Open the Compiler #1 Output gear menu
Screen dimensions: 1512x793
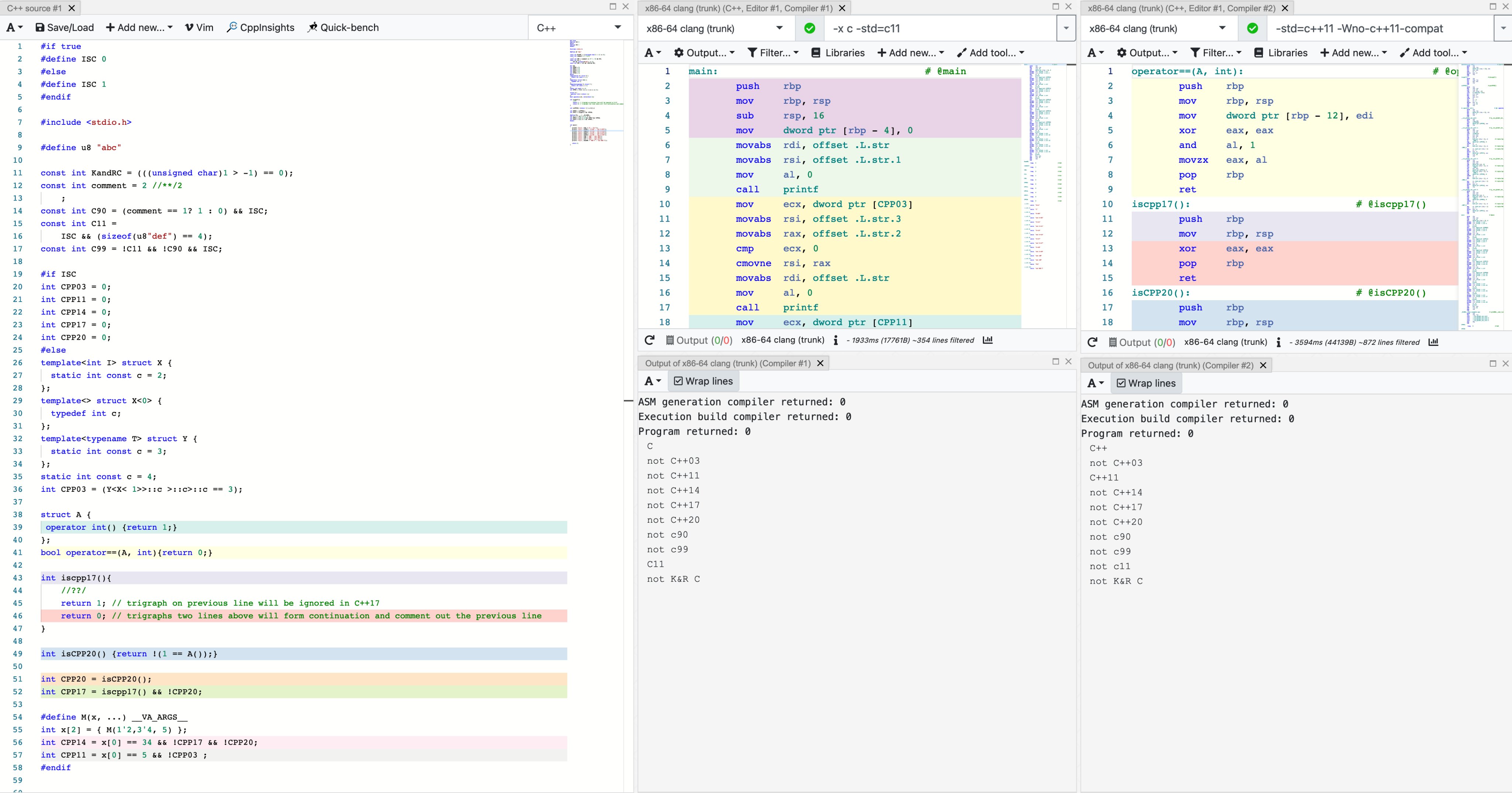click(704, 53)
